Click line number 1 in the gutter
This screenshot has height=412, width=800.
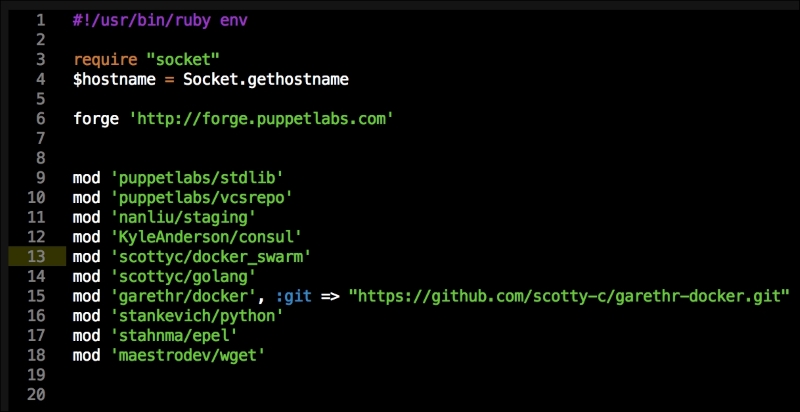pyautogui.click(x=37, y=21)
